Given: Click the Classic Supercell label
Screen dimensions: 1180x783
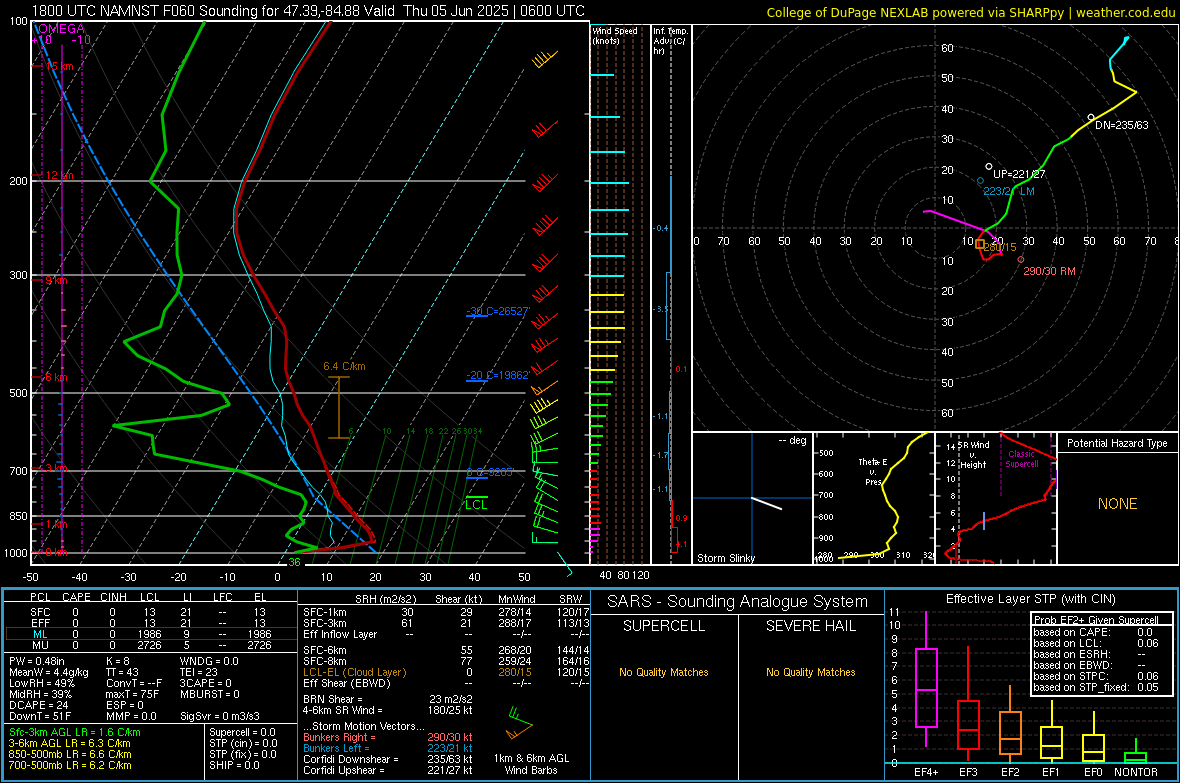Looking at the screenshot, I should pos(1021,459).
